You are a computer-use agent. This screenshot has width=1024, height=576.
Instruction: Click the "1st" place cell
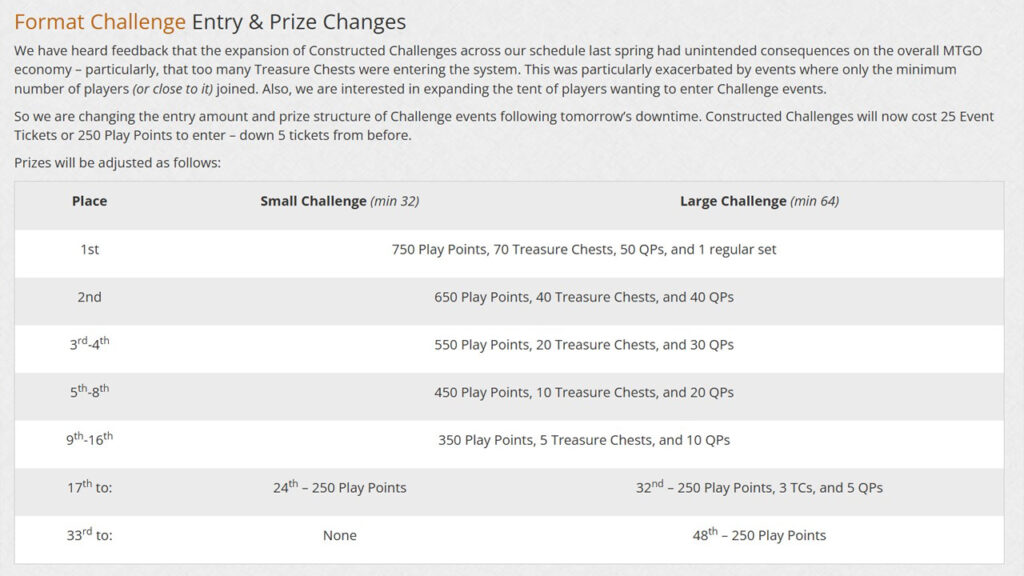click(x=89, y=249)
